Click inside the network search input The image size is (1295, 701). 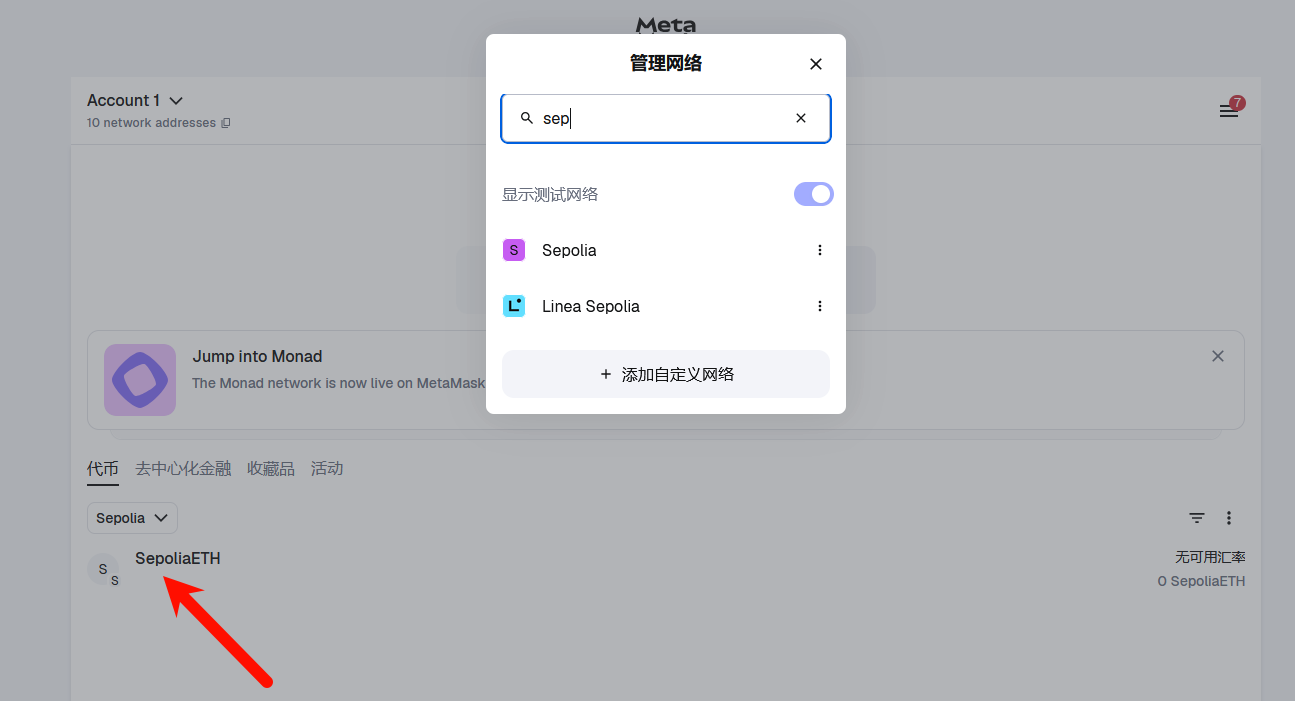[x=660, y=118]
